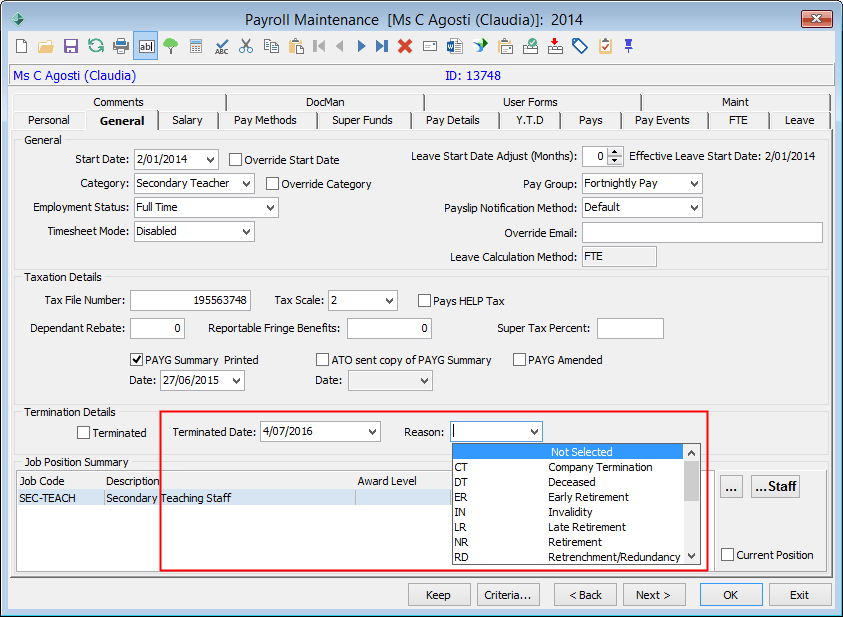Image resolution: width=843 pixels, height=617 pixels.
Task: Check ATO sent copy of PAYG Summary
Action: [x=322, y=360]
